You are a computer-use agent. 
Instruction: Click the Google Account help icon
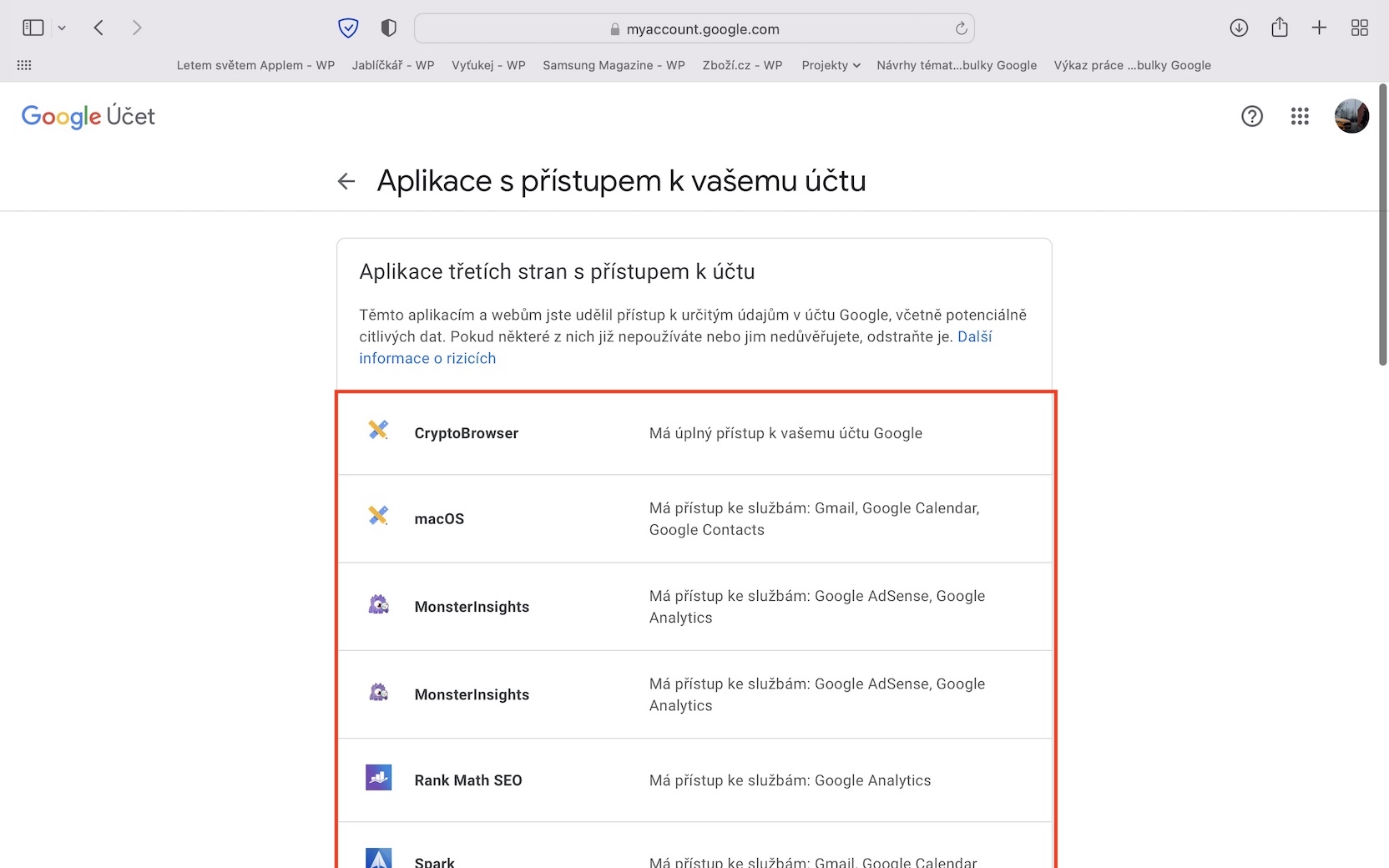(x=1251, y=116)
